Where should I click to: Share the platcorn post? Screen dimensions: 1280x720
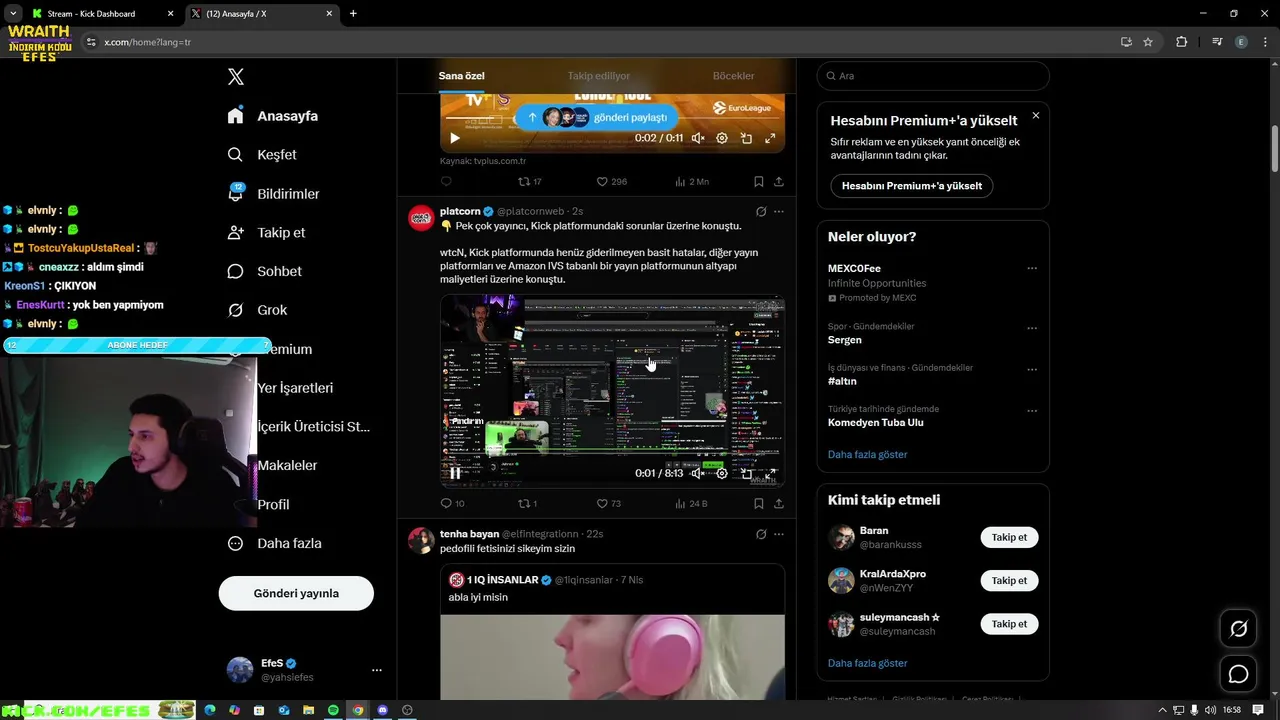778,503
